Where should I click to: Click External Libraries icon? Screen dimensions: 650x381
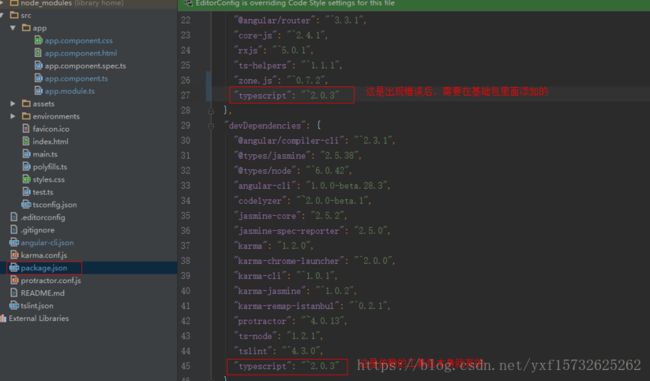(3, 318)
